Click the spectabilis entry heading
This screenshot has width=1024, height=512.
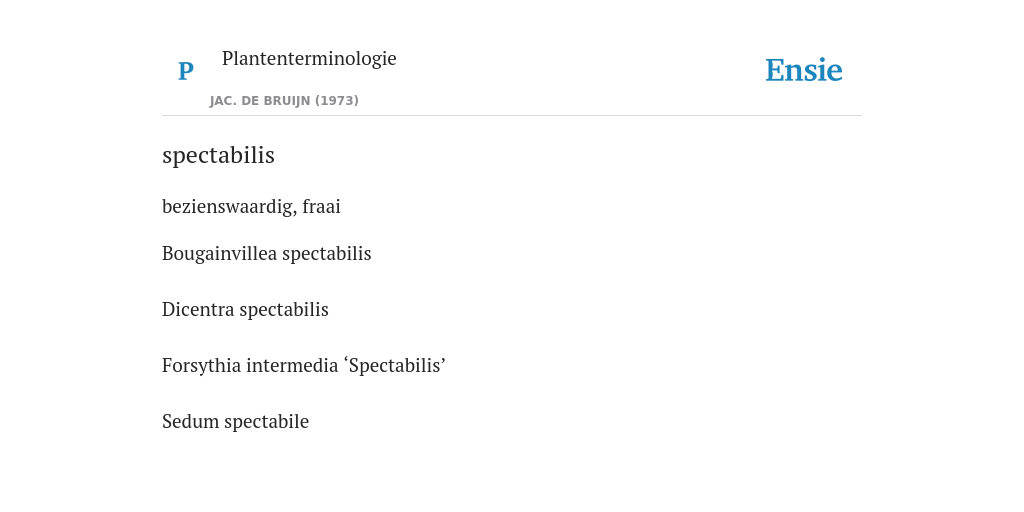coord(218,155)
